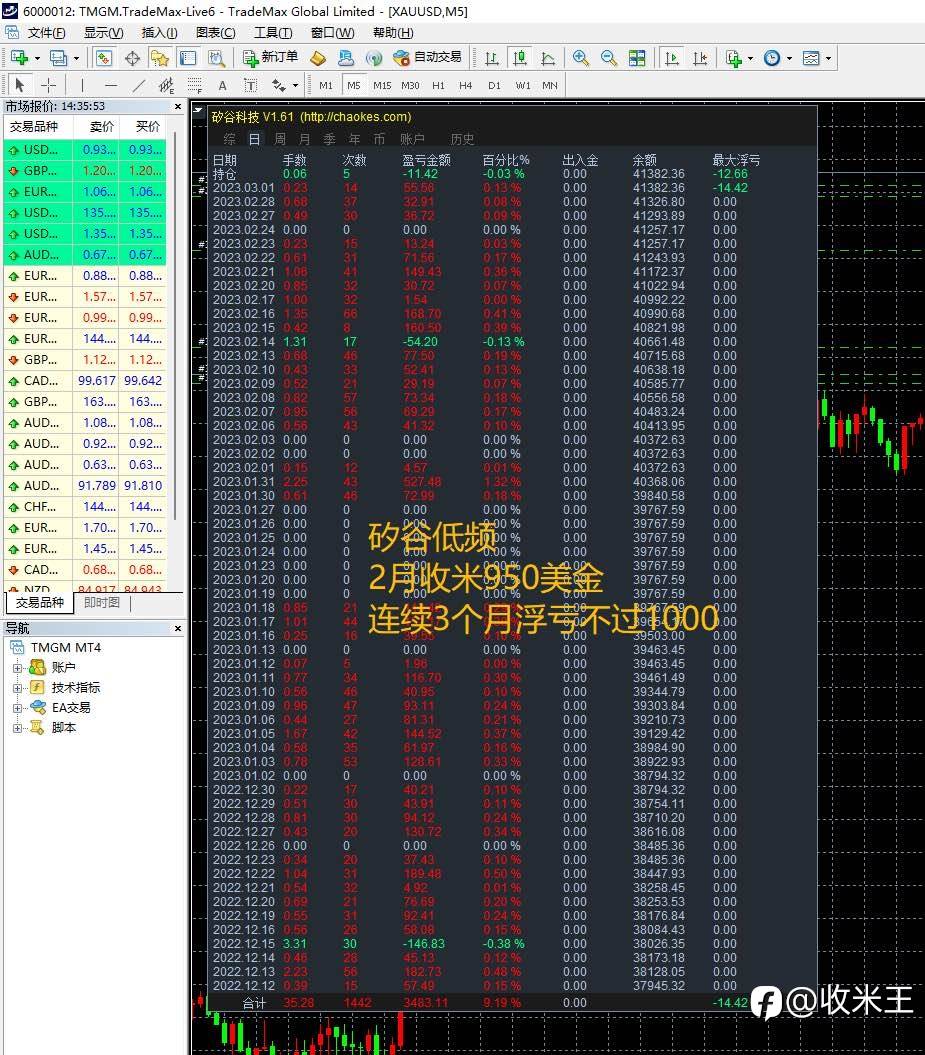Open the signals radio-wave icon
Screen dimensions: 925x1055
[x=373, y=58]
